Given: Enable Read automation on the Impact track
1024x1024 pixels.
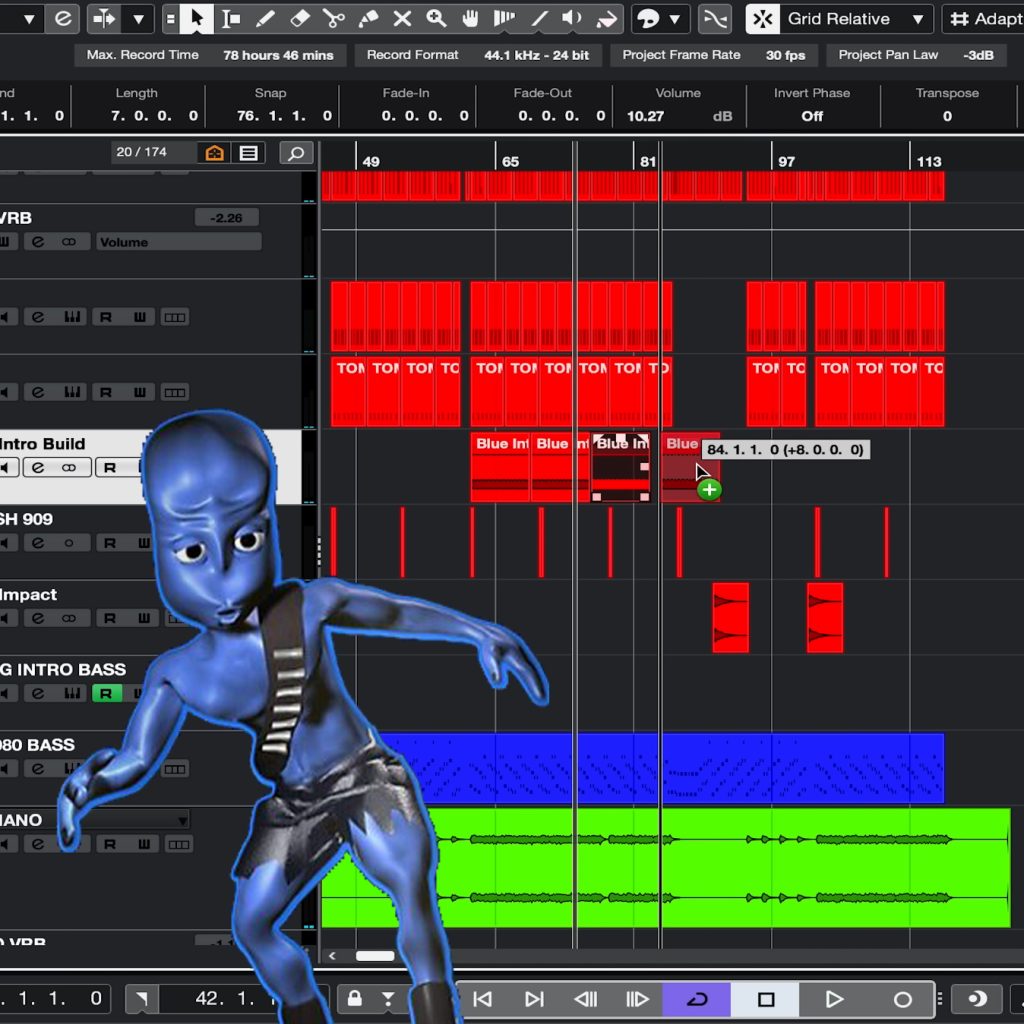Looking at the screenshot, I should pyautogui.click(x=109, y=618).
